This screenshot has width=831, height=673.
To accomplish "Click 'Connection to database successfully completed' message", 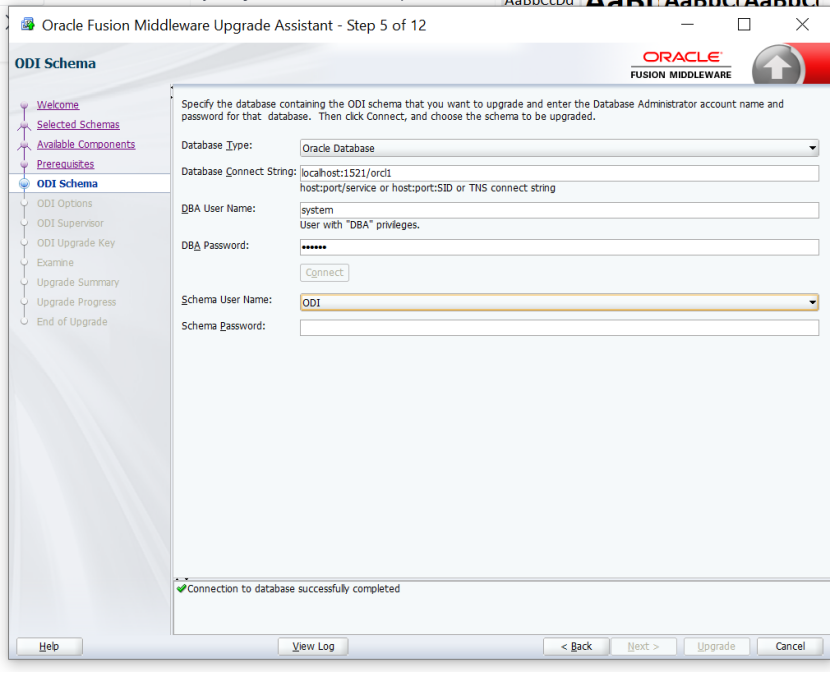I will 294,589.
